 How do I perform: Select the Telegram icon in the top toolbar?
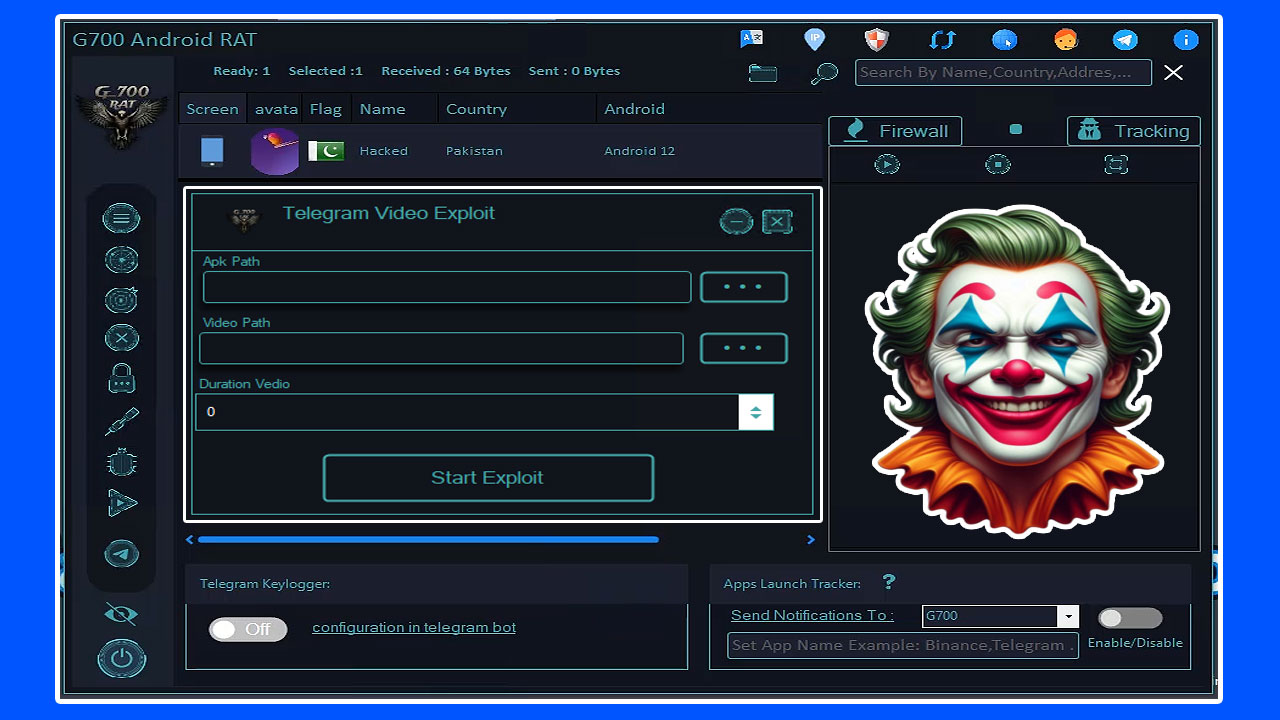(x=1124, y=40)
